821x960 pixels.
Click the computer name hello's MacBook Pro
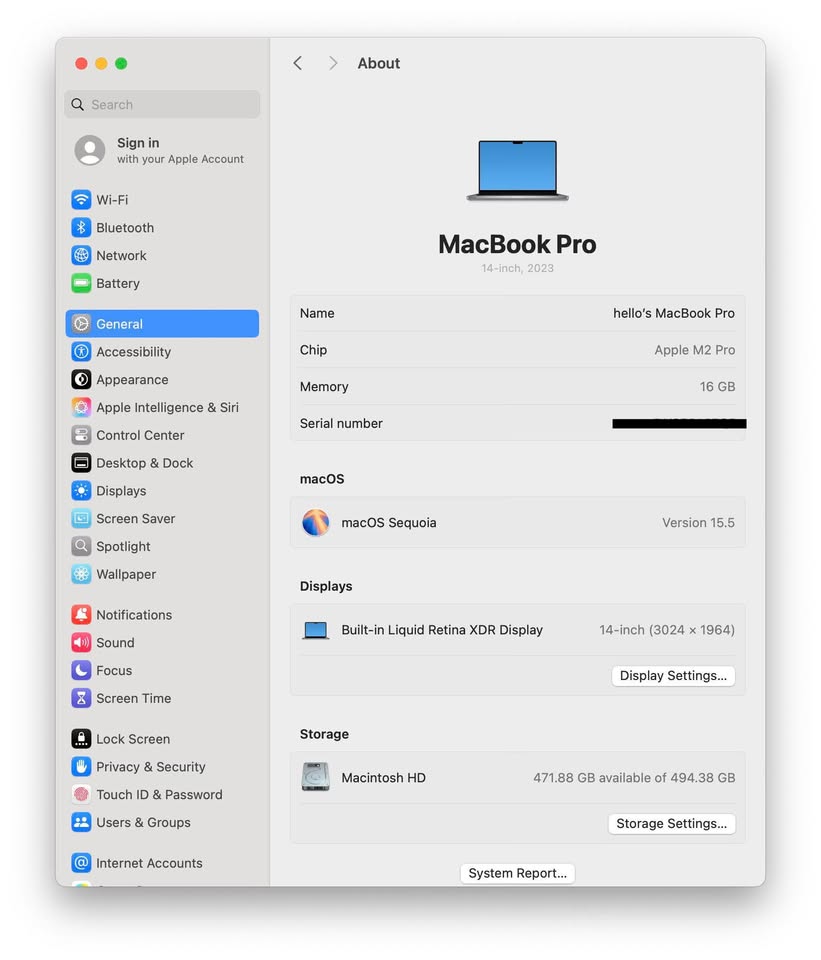[673, 313]
